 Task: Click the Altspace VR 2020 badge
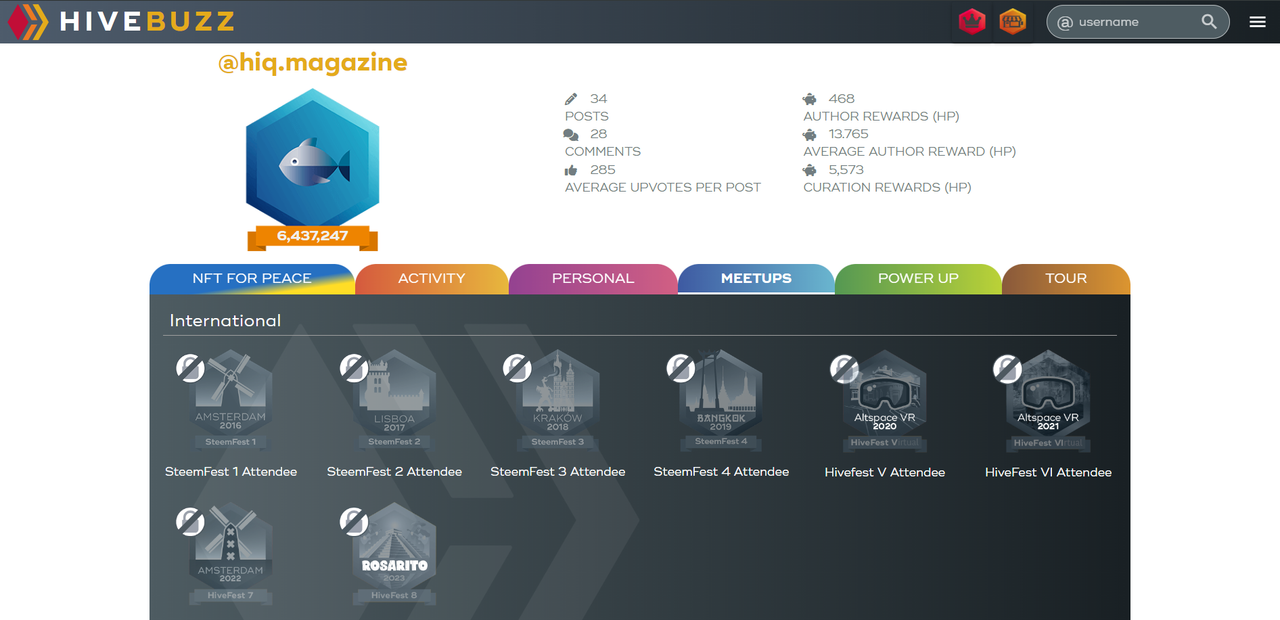[x=885, y=402]
